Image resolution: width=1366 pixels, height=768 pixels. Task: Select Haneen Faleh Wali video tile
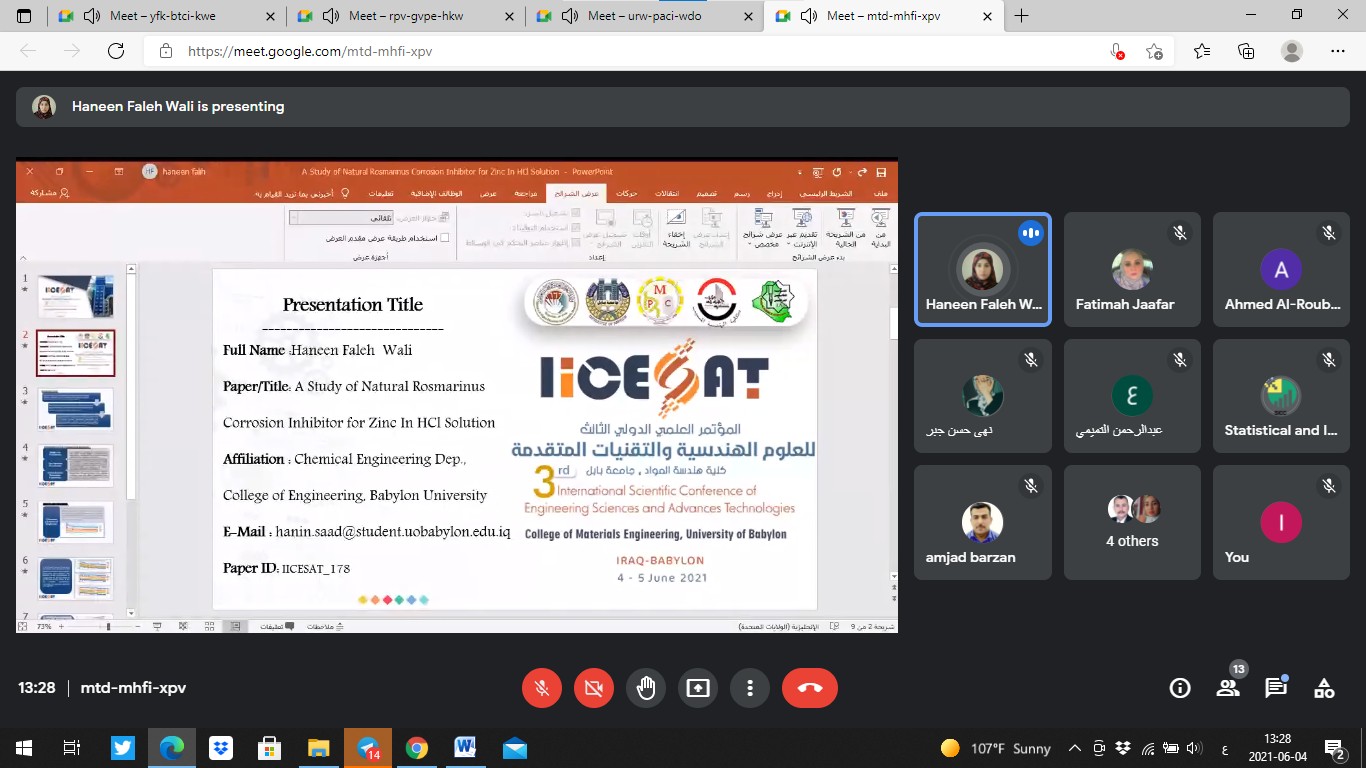[982, 270]
